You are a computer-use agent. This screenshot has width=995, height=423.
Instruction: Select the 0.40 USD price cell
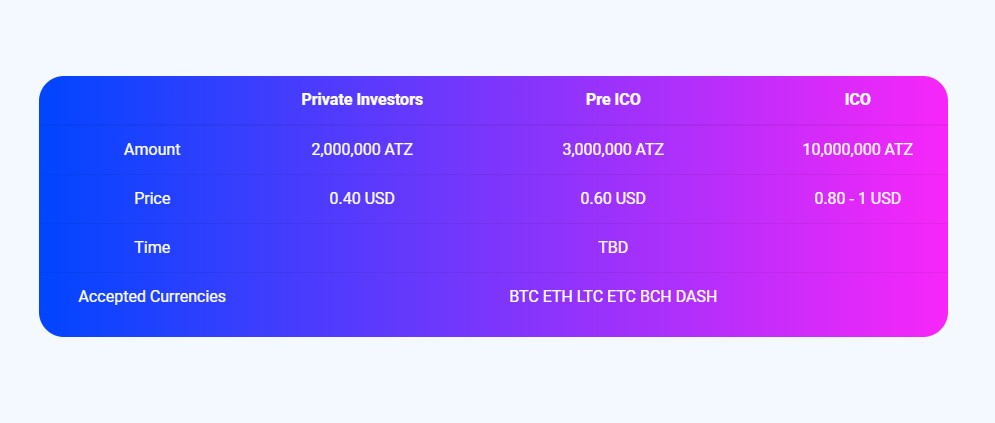[362, 198]
